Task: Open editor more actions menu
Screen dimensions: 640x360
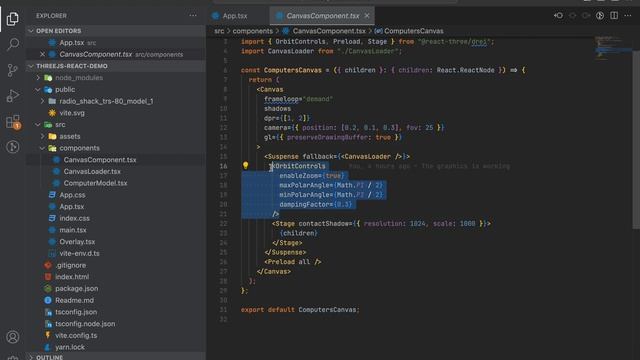Action: tap(628, 16)
